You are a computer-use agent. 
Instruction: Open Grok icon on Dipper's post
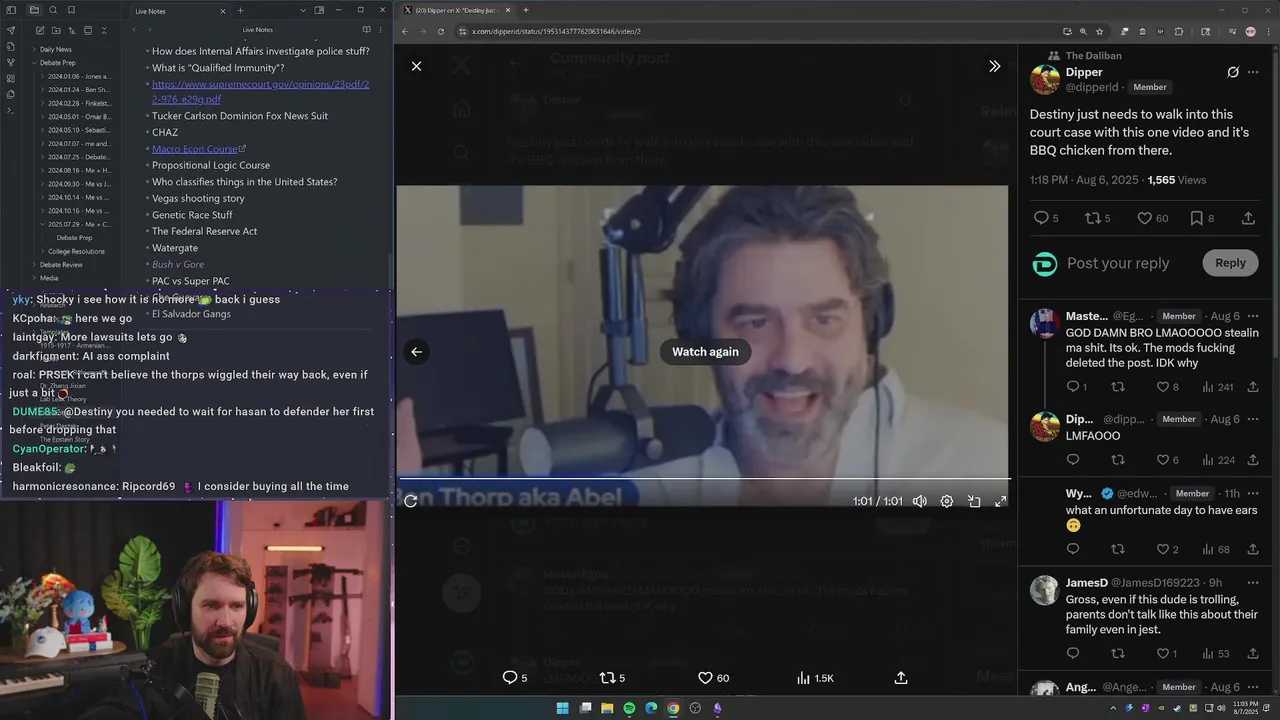coord(1233,72)
